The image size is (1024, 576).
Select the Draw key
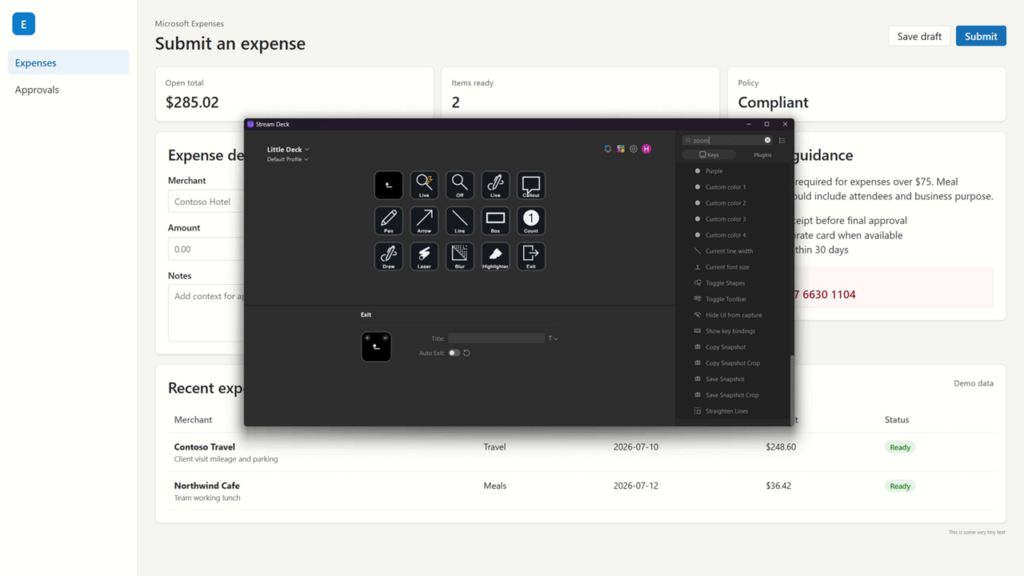(x=389, y=257)
